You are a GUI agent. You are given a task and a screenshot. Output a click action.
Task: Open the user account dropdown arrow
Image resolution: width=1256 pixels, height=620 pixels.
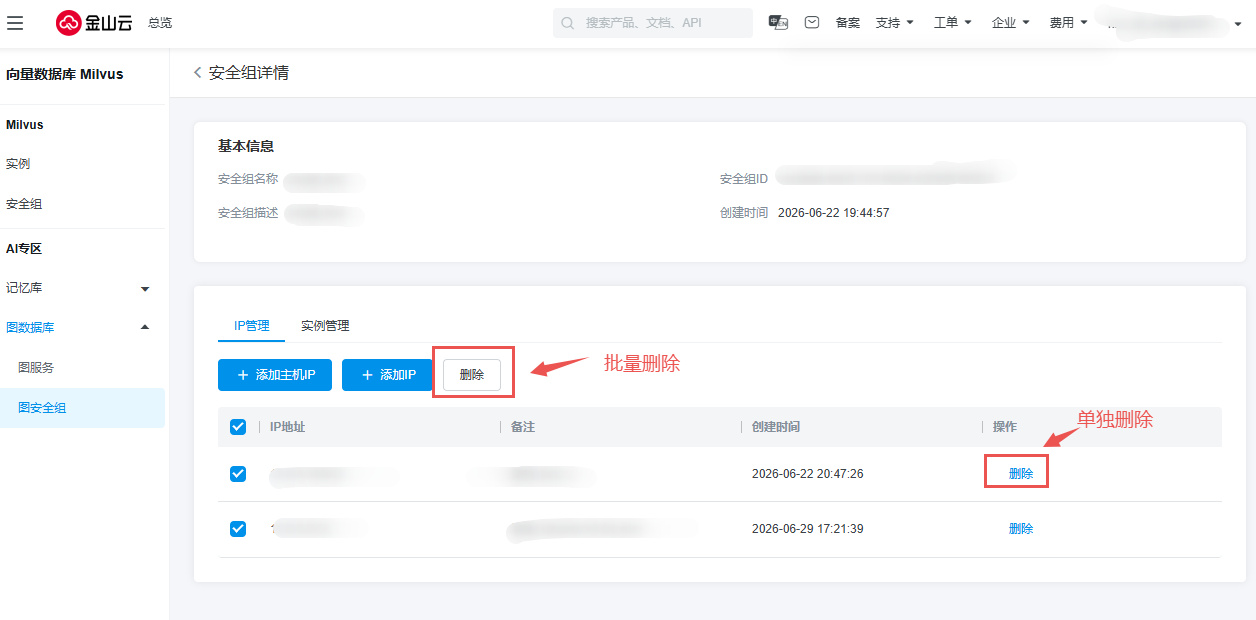[x=1238, y=24]
